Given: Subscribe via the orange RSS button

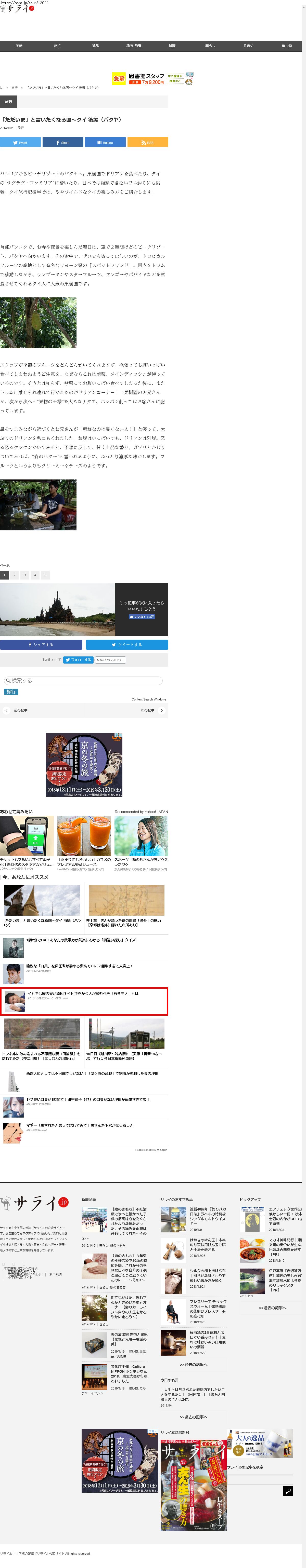Looking at the screenshot, I should point(147,142).
